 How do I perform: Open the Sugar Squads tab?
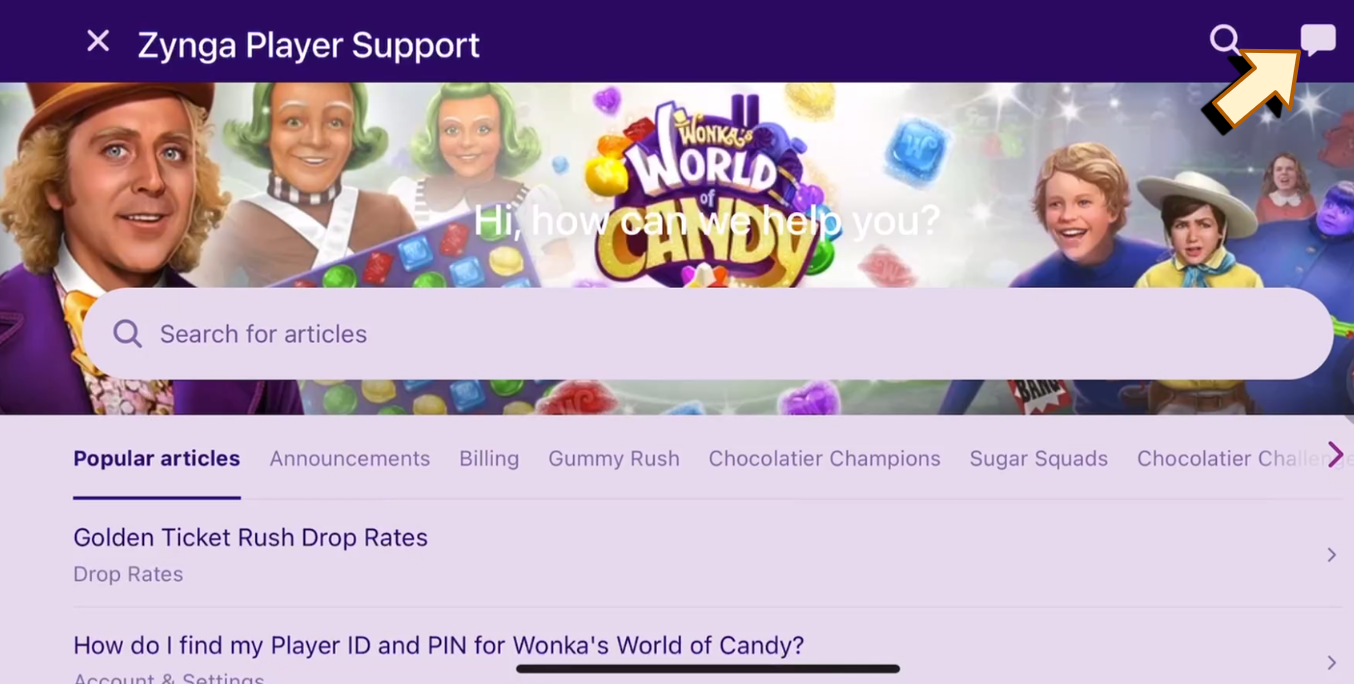click(1038, 458)
